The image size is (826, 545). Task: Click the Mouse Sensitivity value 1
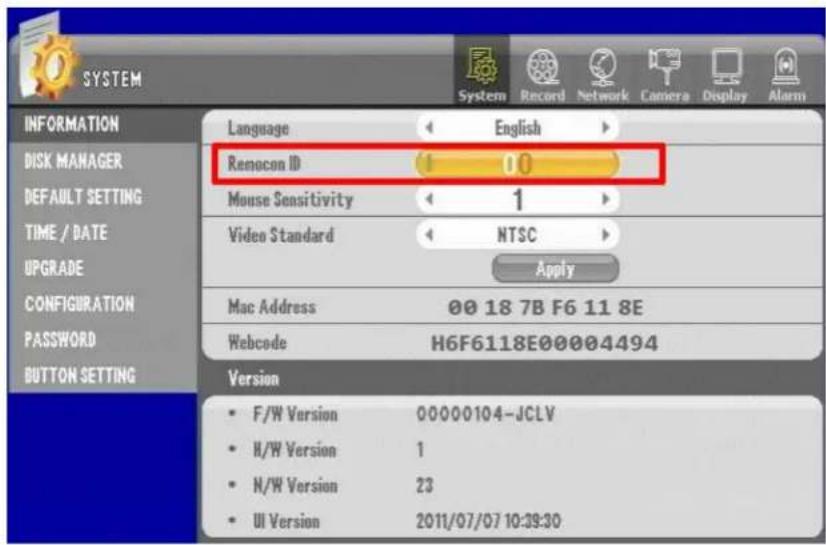coord(518,200)
